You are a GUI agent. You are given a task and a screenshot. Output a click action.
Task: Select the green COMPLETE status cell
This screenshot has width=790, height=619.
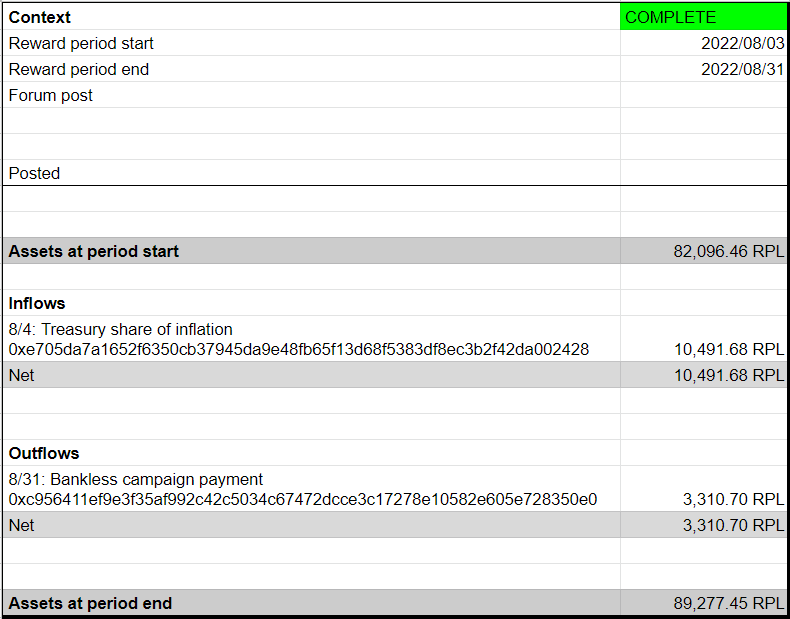(x=703, y=17)
